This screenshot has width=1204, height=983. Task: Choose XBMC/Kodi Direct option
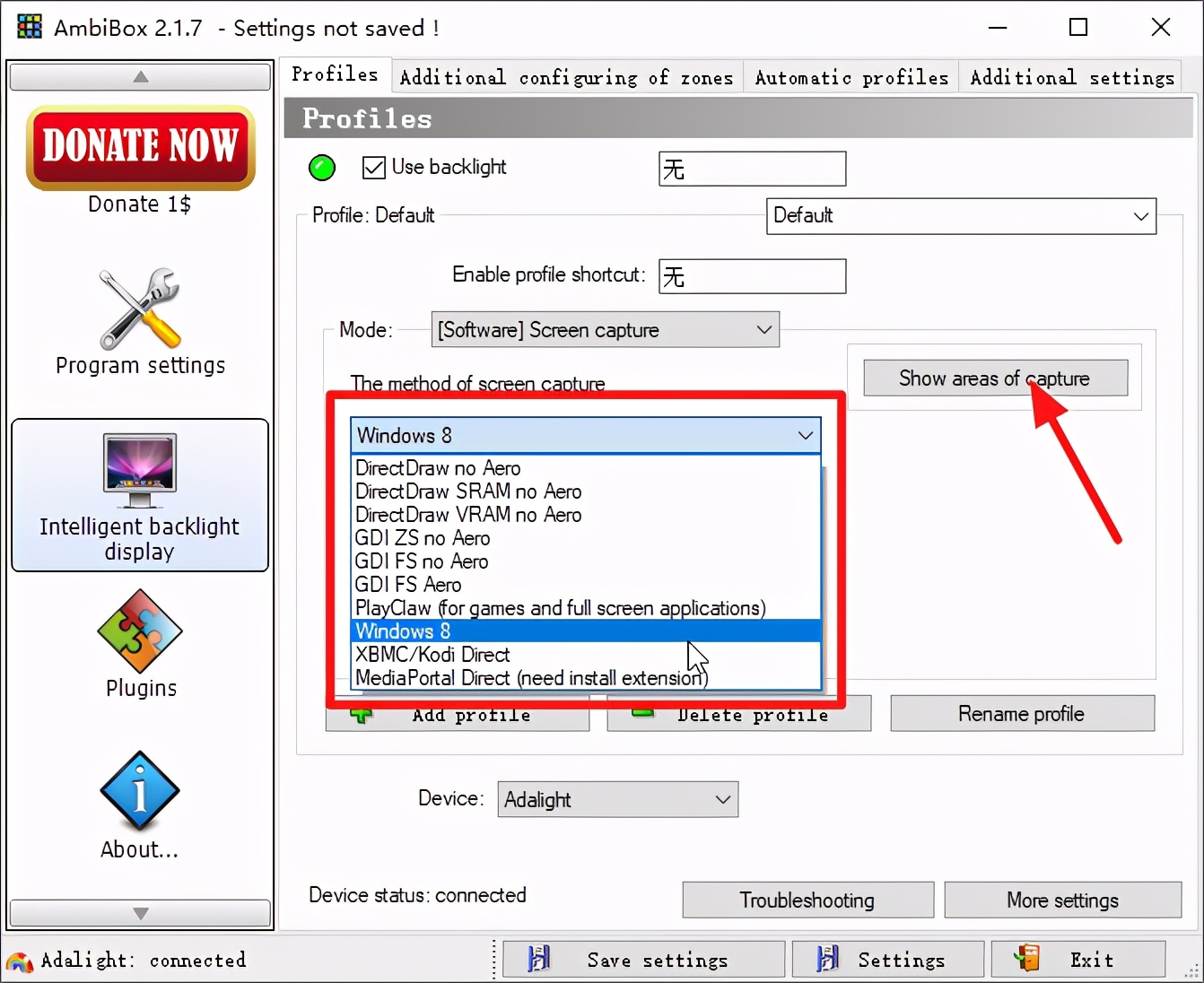[x=586, y=655]
